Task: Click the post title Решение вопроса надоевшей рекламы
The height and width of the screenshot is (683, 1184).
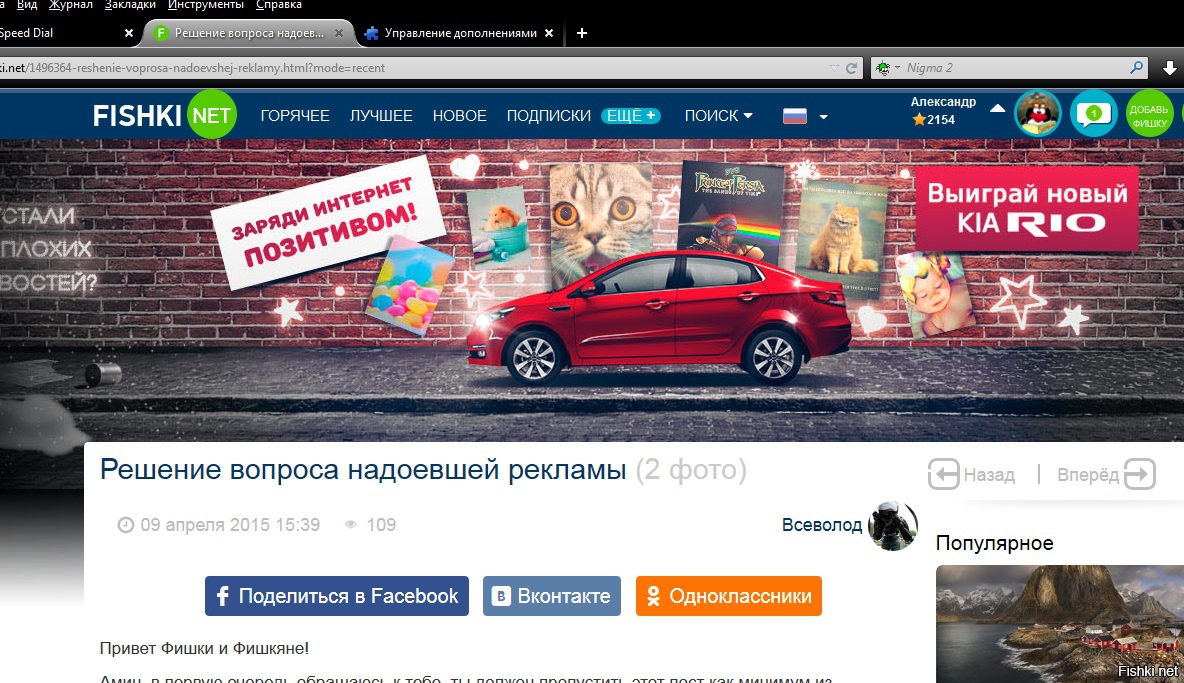Action: [363, 469]
